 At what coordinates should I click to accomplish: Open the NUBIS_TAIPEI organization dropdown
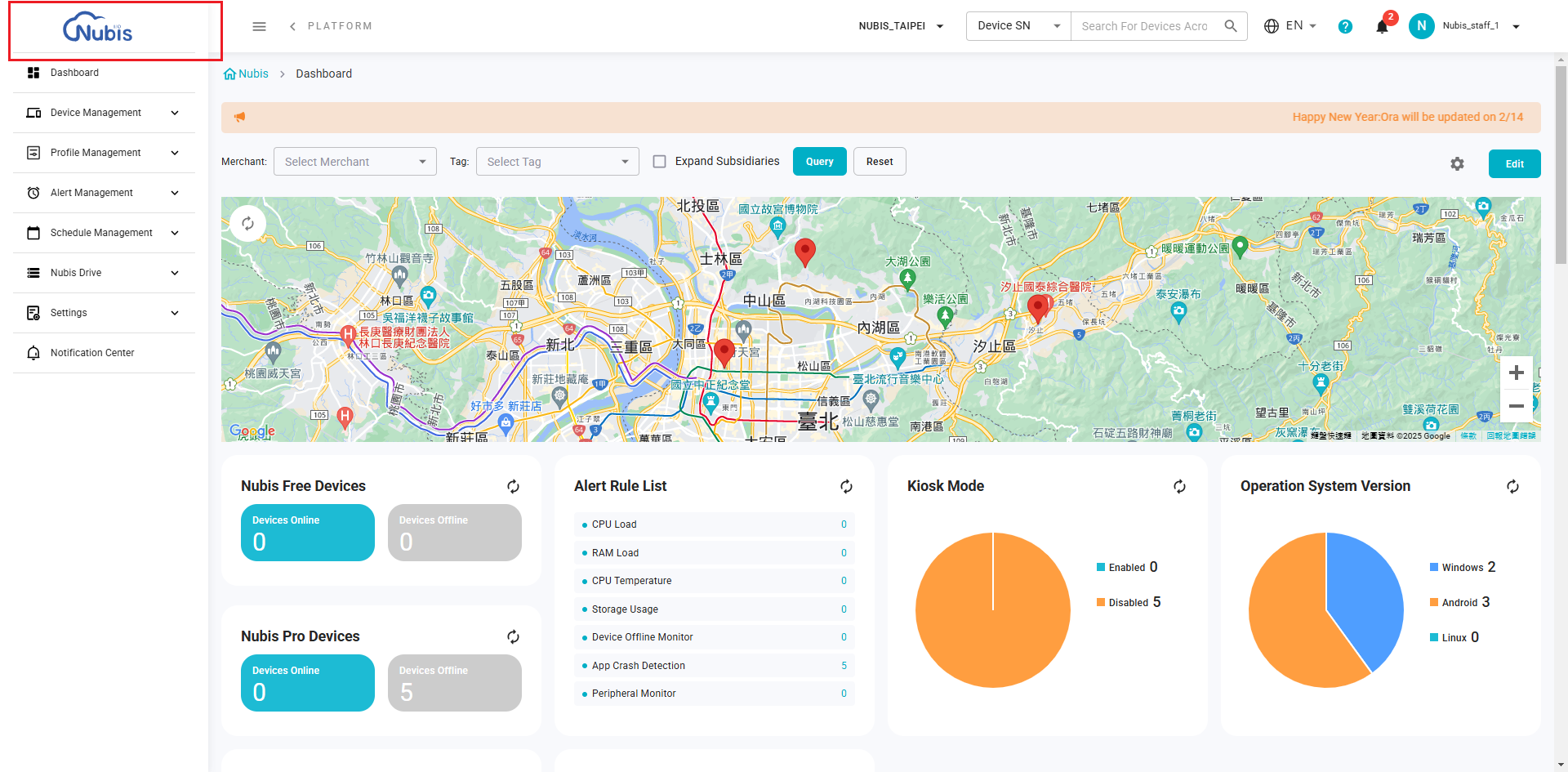click(901, 26)
